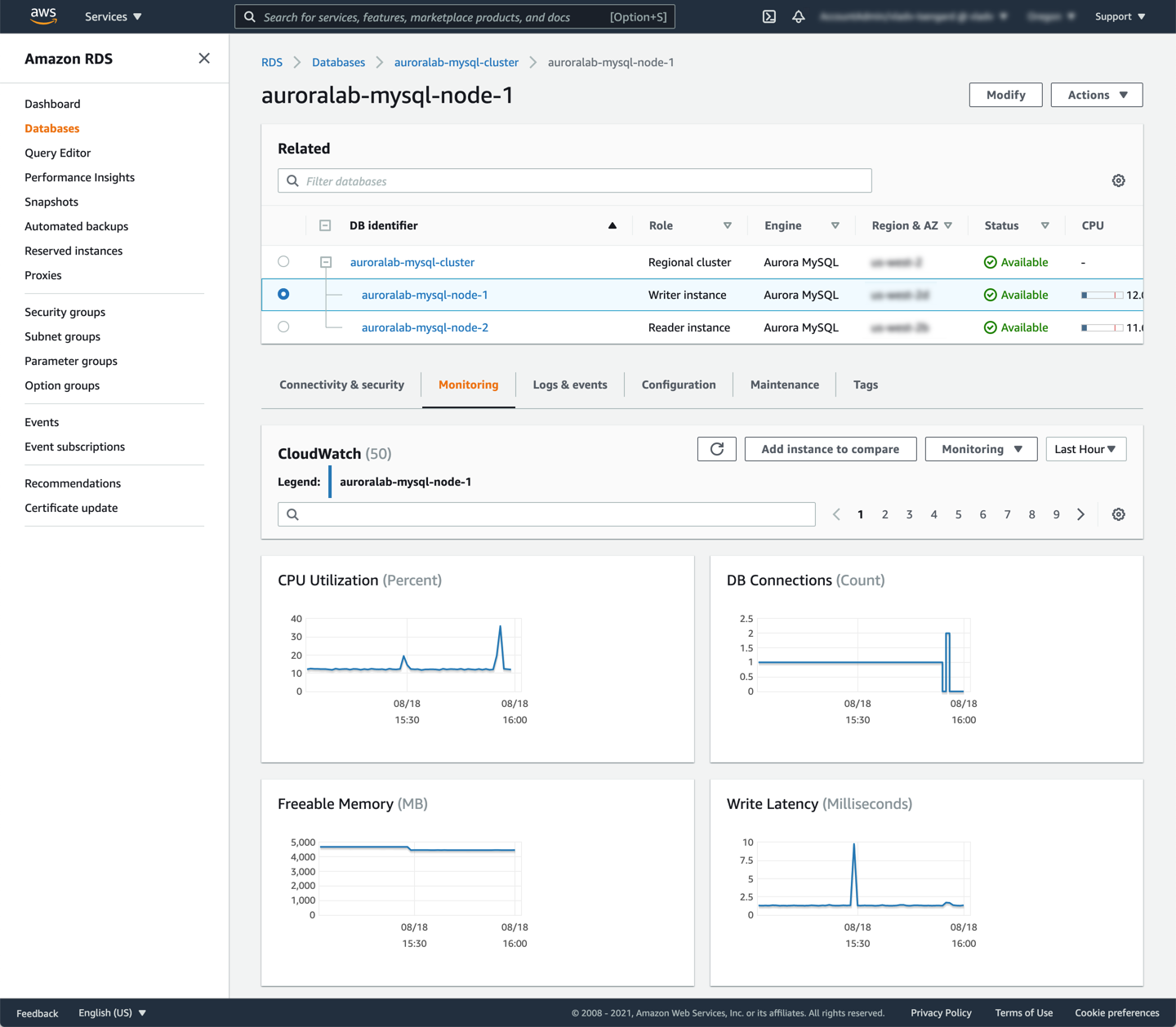This screenshot has width=1176, height=1027.
Task: Select the auroralab-mysql-cluster radio button
Action: click(x=283, y=262)
